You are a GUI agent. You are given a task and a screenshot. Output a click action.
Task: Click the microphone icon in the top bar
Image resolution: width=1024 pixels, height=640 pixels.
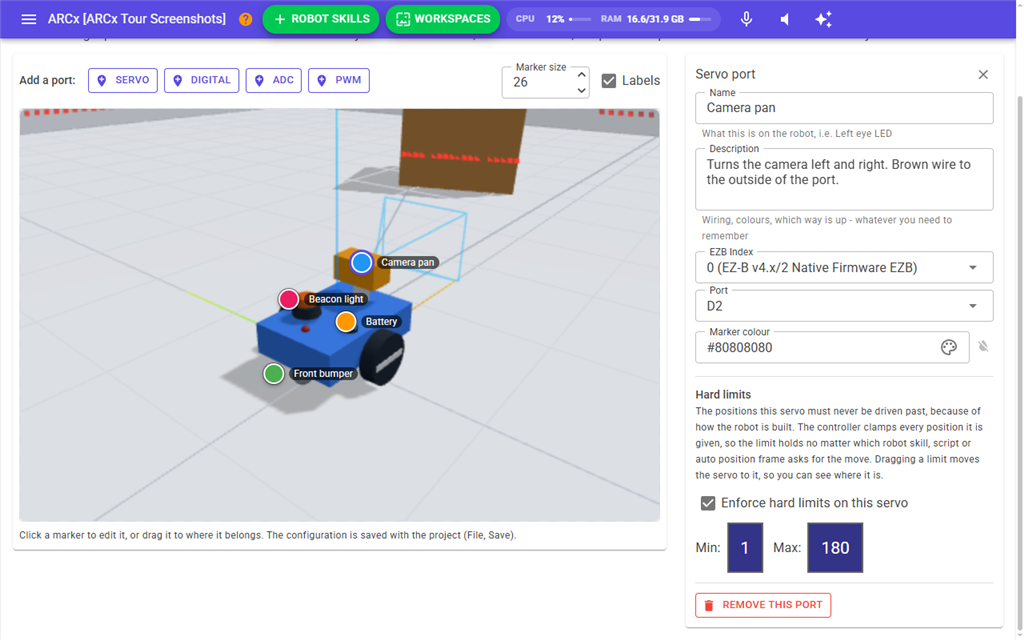pos(746,19)
